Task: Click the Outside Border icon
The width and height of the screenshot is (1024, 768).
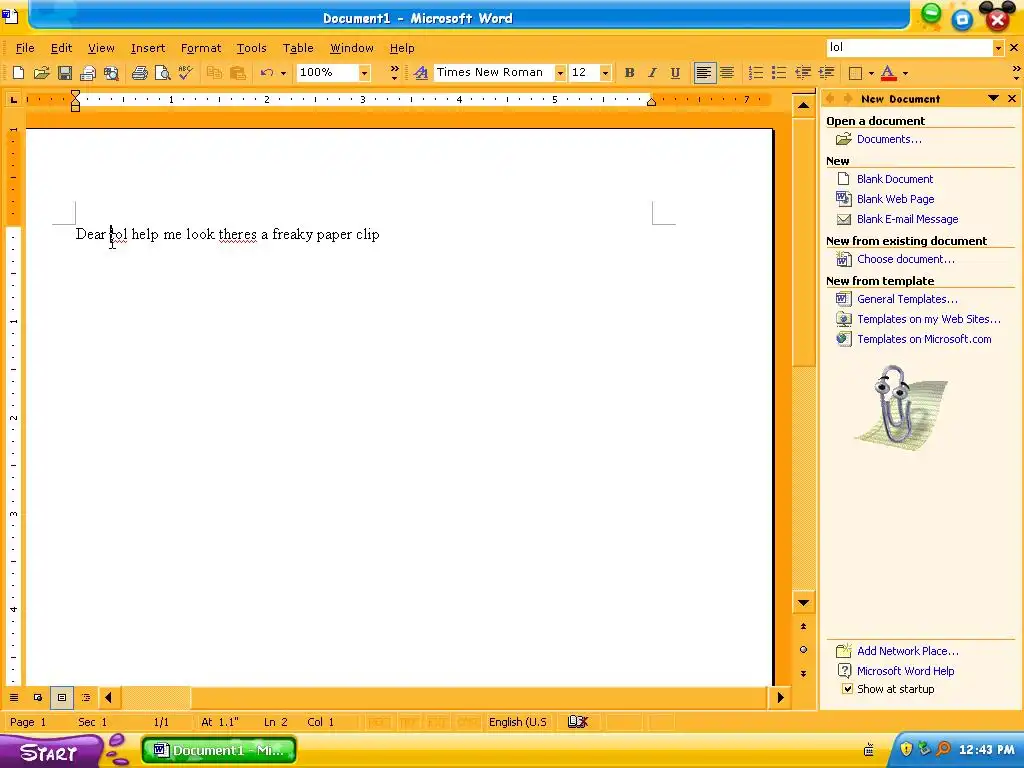Action: coord(855,72)
